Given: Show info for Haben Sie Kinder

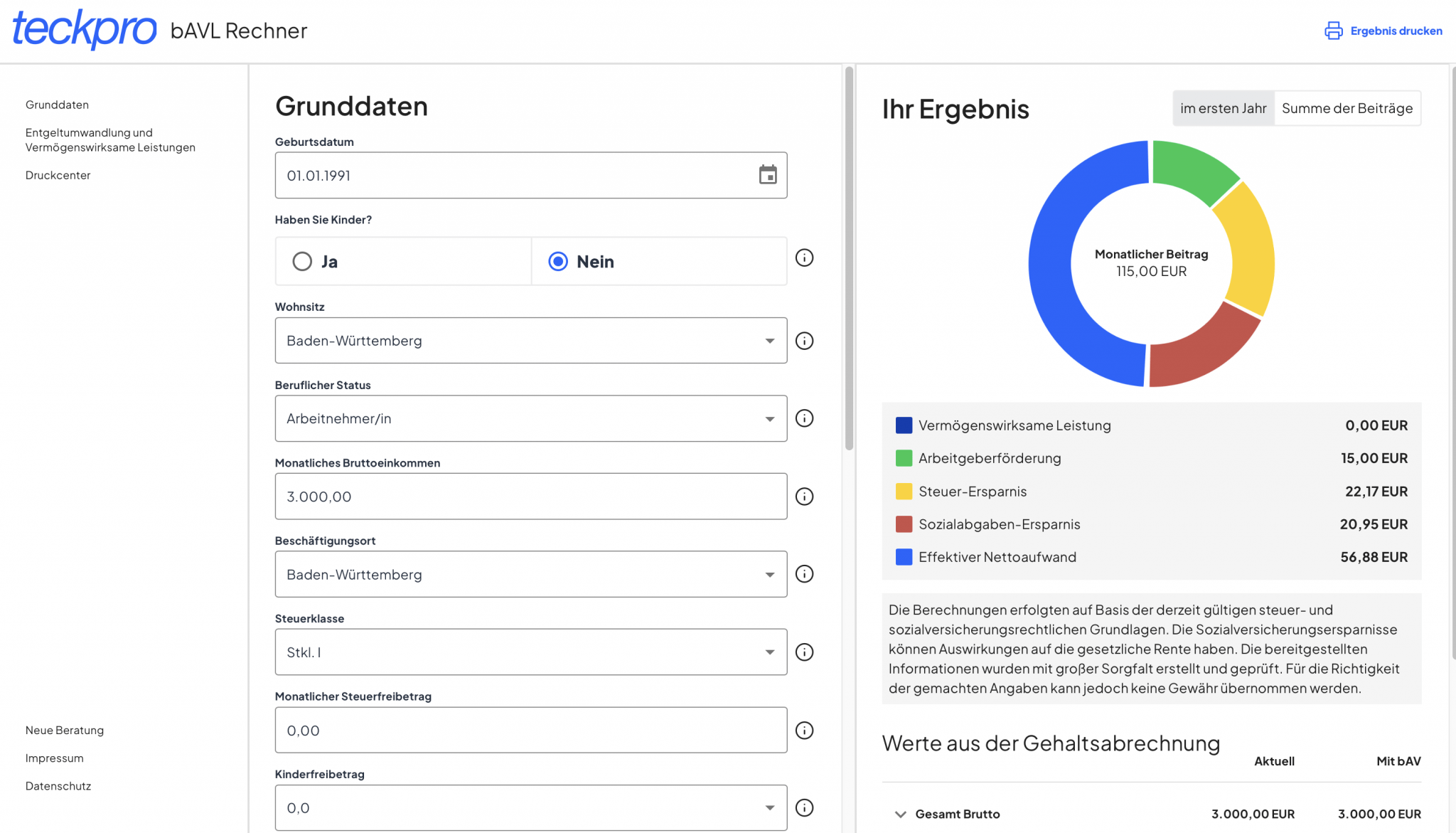Looking at the screenshot, I should coord(804,258).
